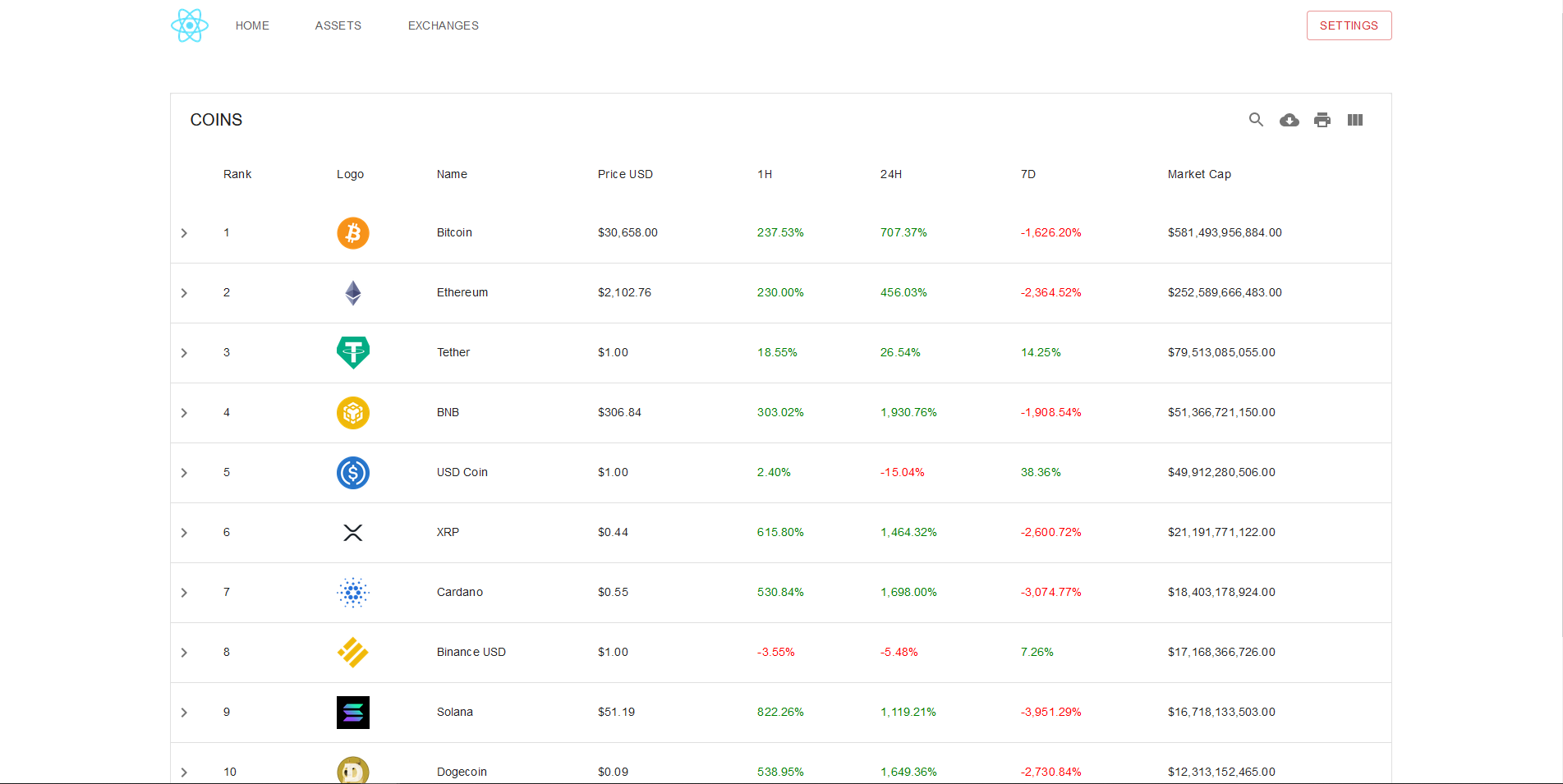The width and height of the screenshot is (1563, 784).
Task: Click the XRP logo
Action: (352, 532)
